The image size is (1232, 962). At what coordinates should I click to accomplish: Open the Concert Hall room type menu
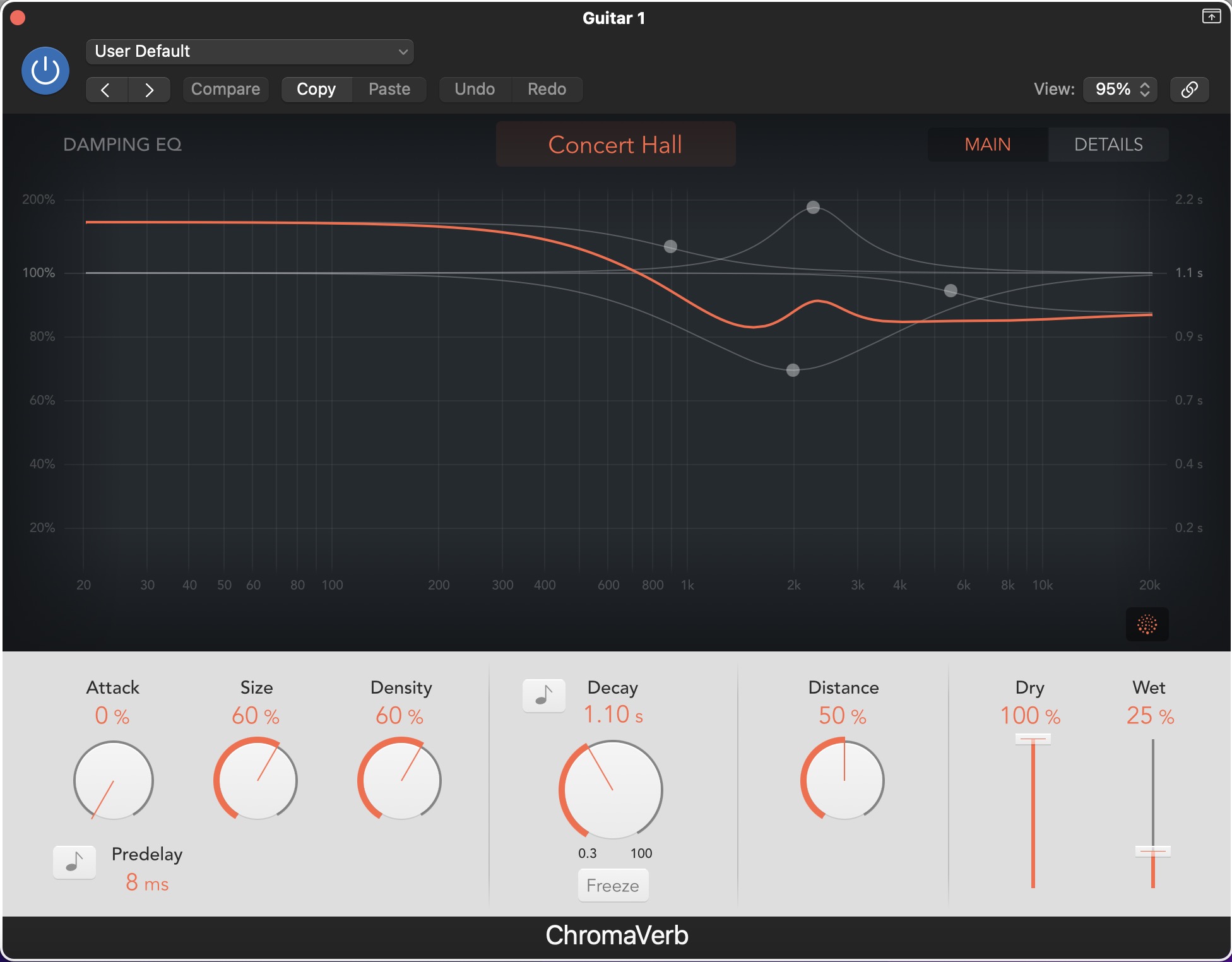pos(615,145)
